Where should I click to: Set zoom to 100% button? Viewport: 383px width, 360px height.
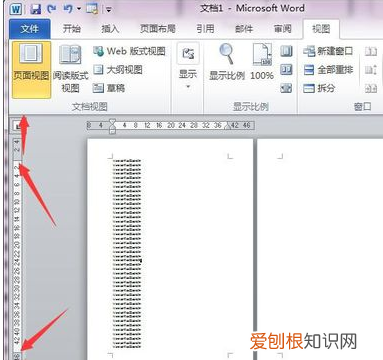[x=262, y=63]
